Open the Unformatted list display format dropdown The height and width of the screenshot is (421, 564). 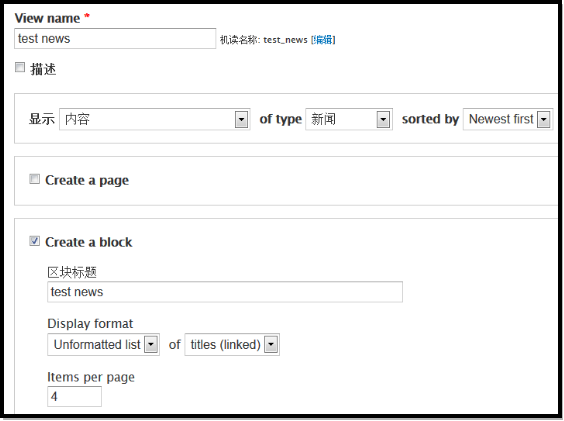coord(103,345)
